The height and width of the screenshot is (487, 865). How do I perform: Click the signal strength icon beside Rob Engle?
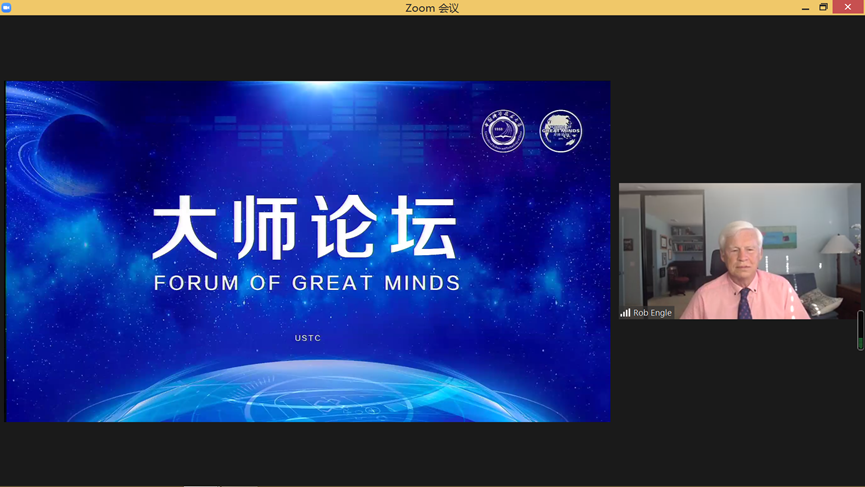coord(625,313)
